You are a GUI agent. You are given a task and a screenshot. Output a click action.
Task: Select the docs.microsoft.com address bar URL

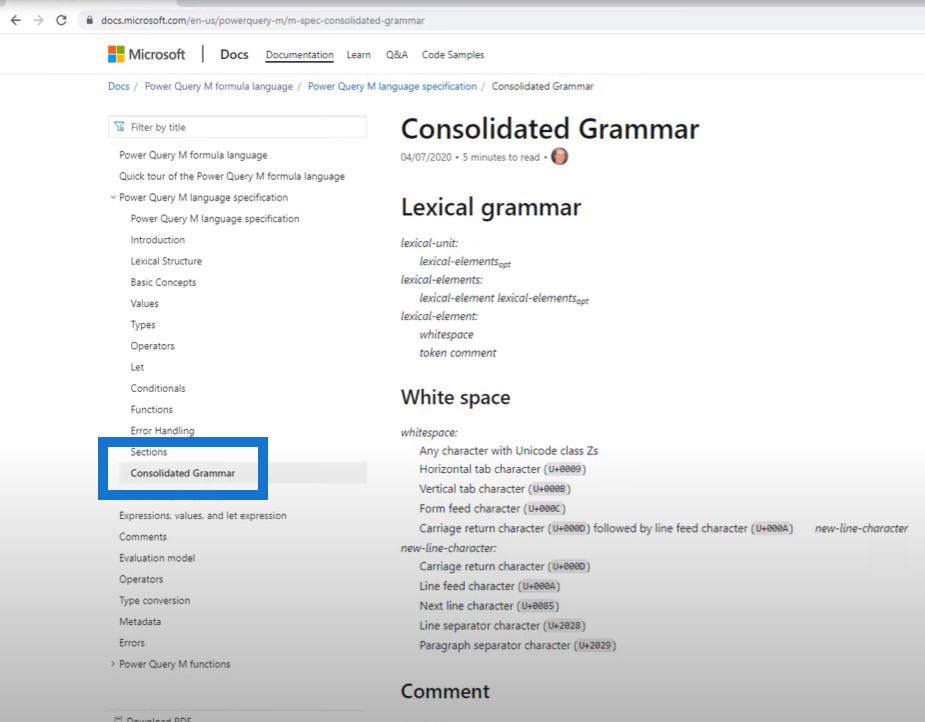point(263,20)
